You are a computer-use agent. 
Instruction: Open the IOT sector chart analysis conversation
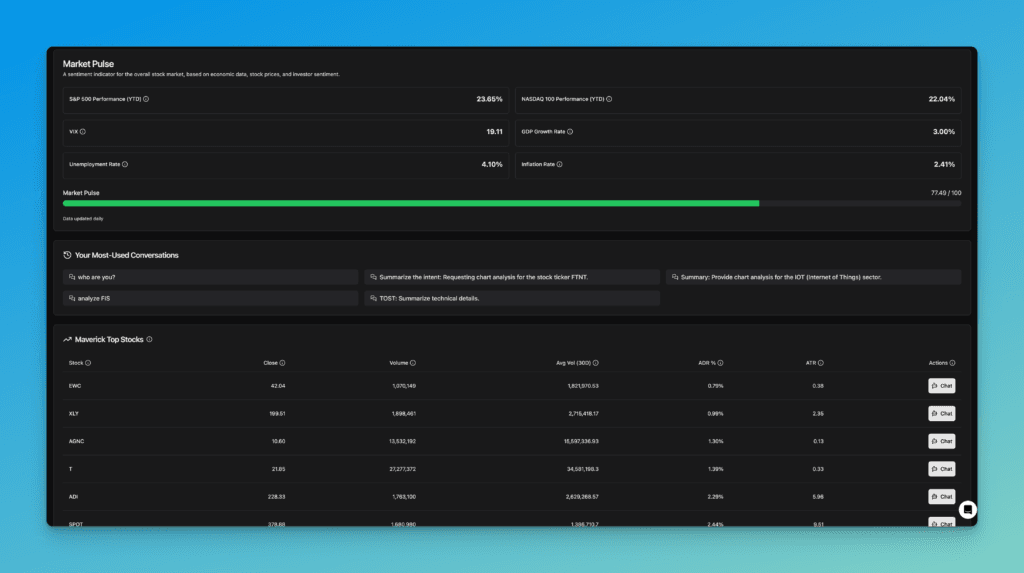(x=814, y=277)
